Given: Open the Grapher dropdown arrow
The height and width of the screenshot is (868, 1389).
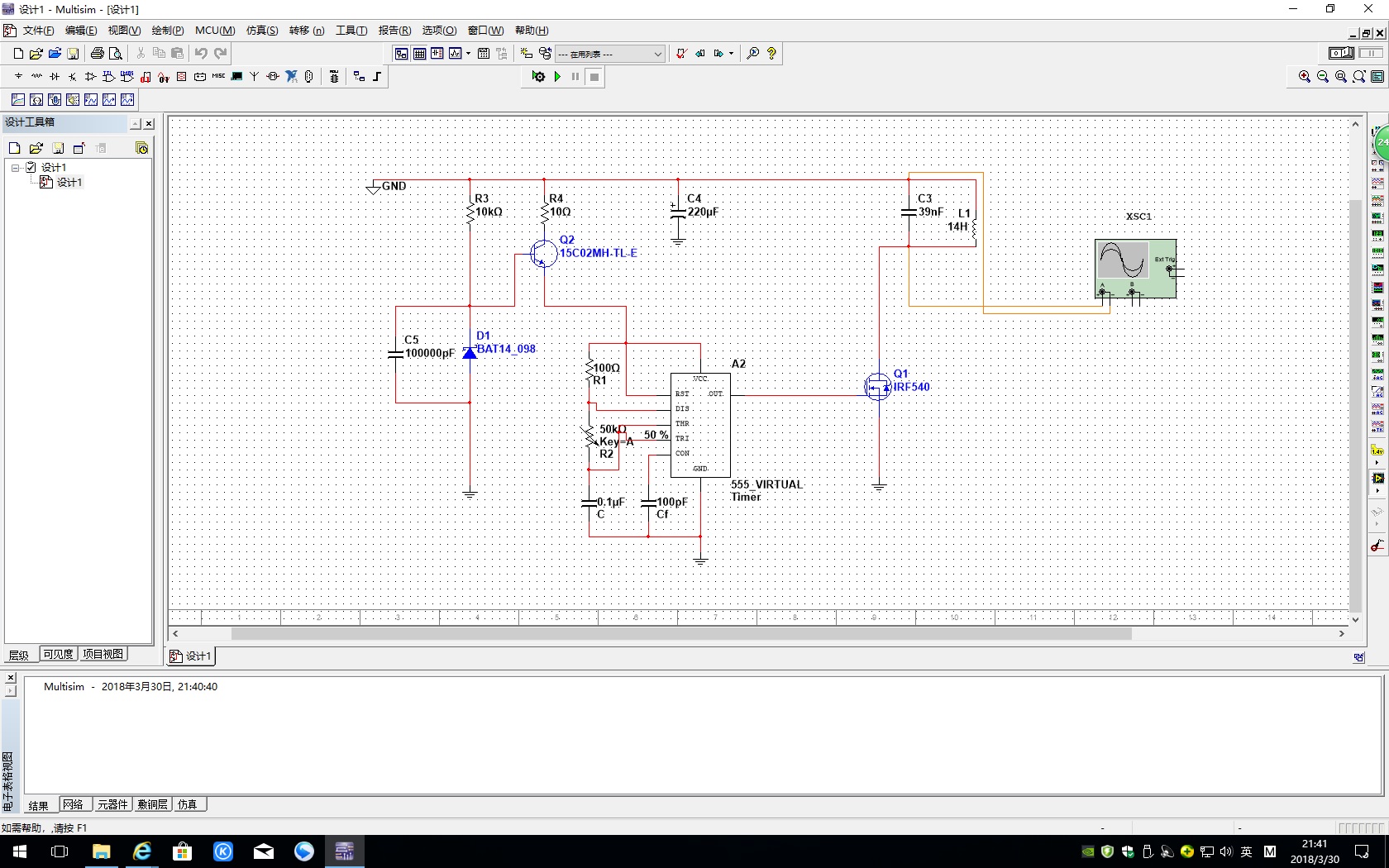Looking at the screenshot, I should pos(469,54).
